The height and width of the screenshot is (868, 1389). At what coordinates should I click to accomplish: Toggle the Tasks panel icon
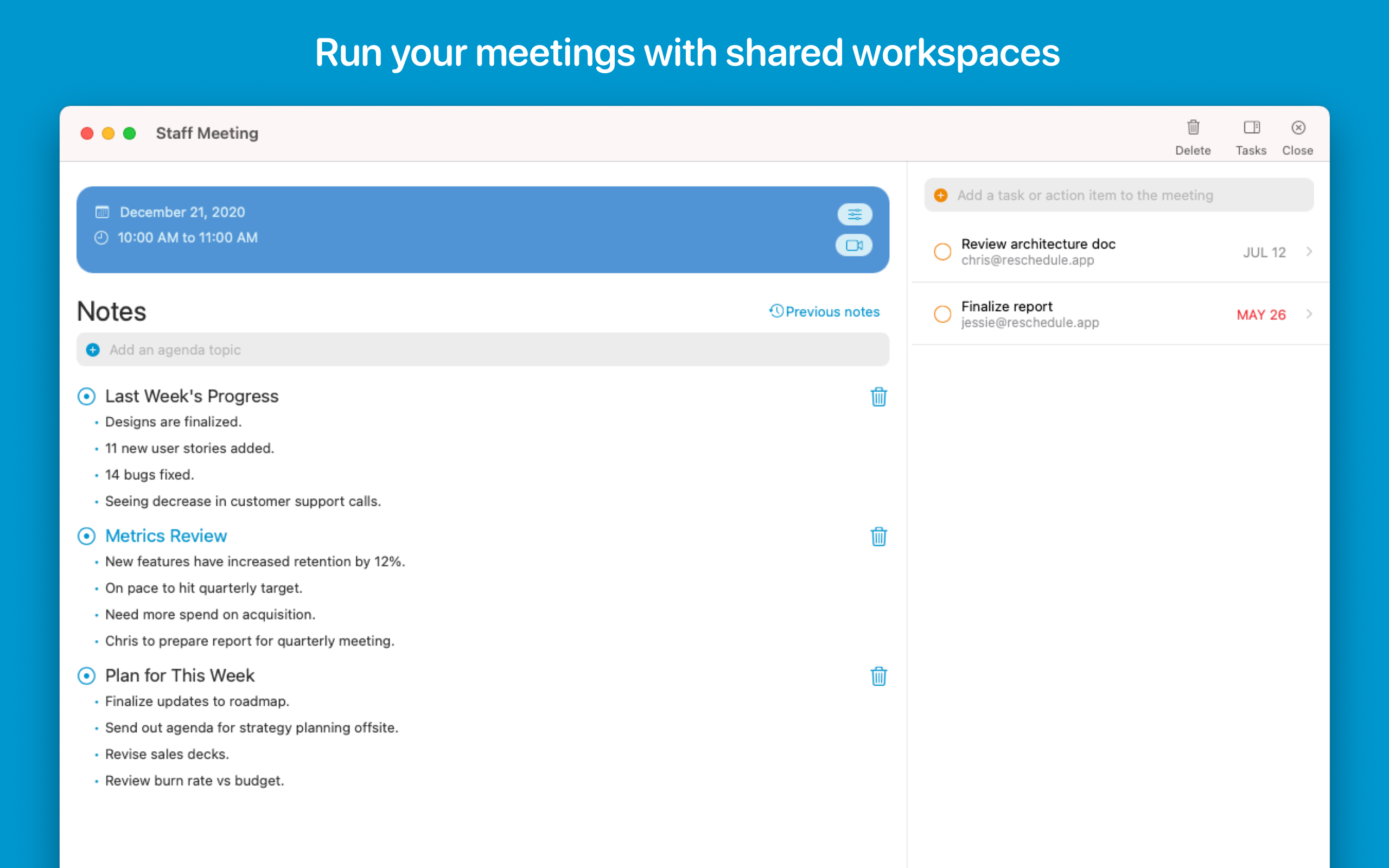[1251, 127]
